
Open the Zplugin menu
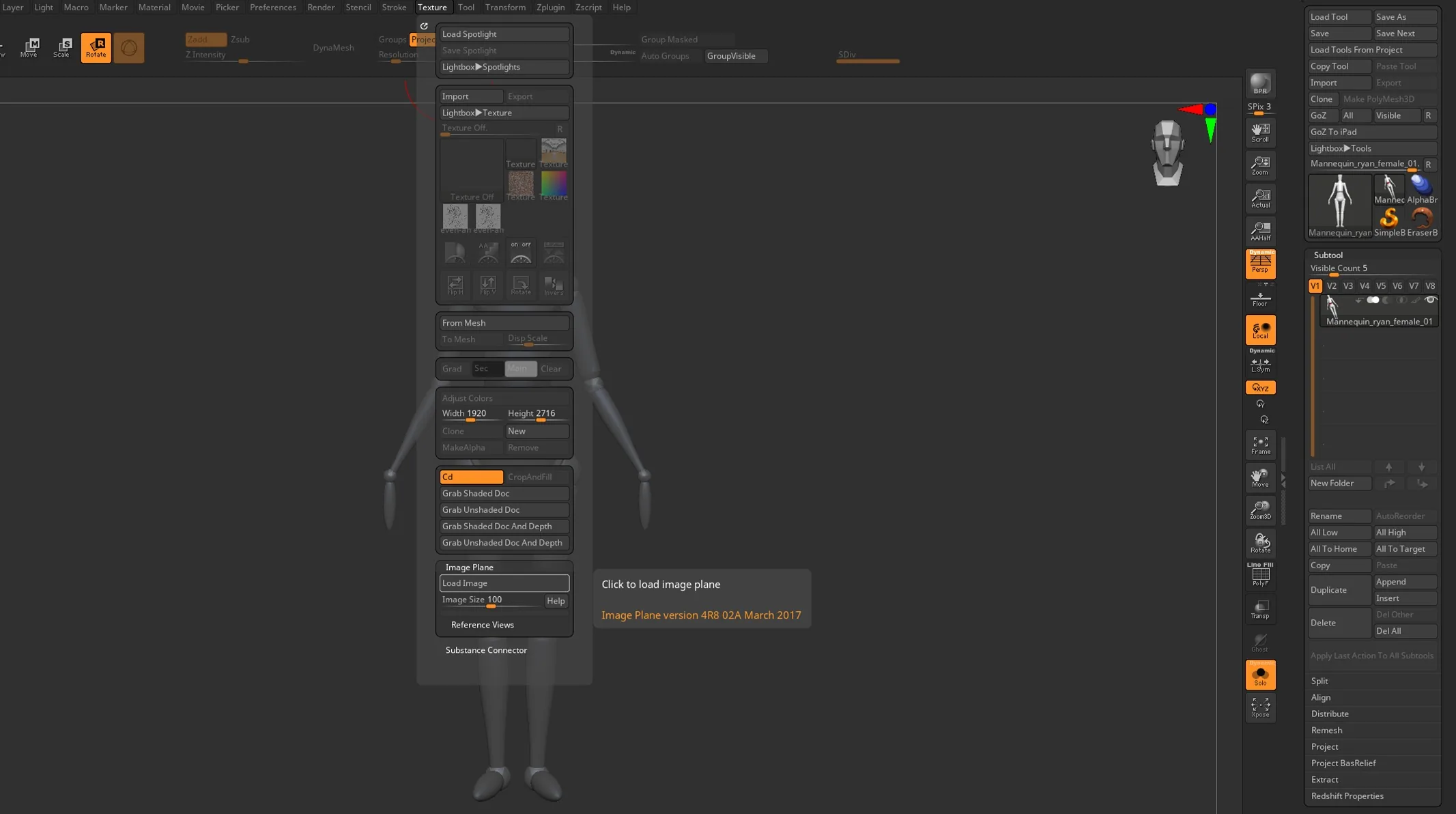[x=550, y=7]
